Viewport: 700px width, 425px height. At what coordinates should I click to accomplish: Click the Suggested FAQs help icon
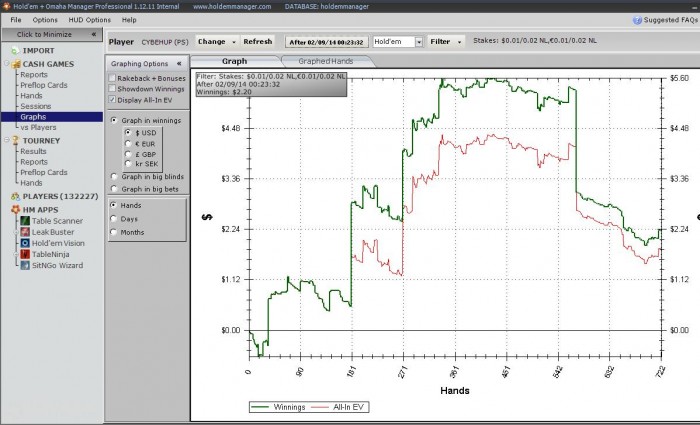637,20
